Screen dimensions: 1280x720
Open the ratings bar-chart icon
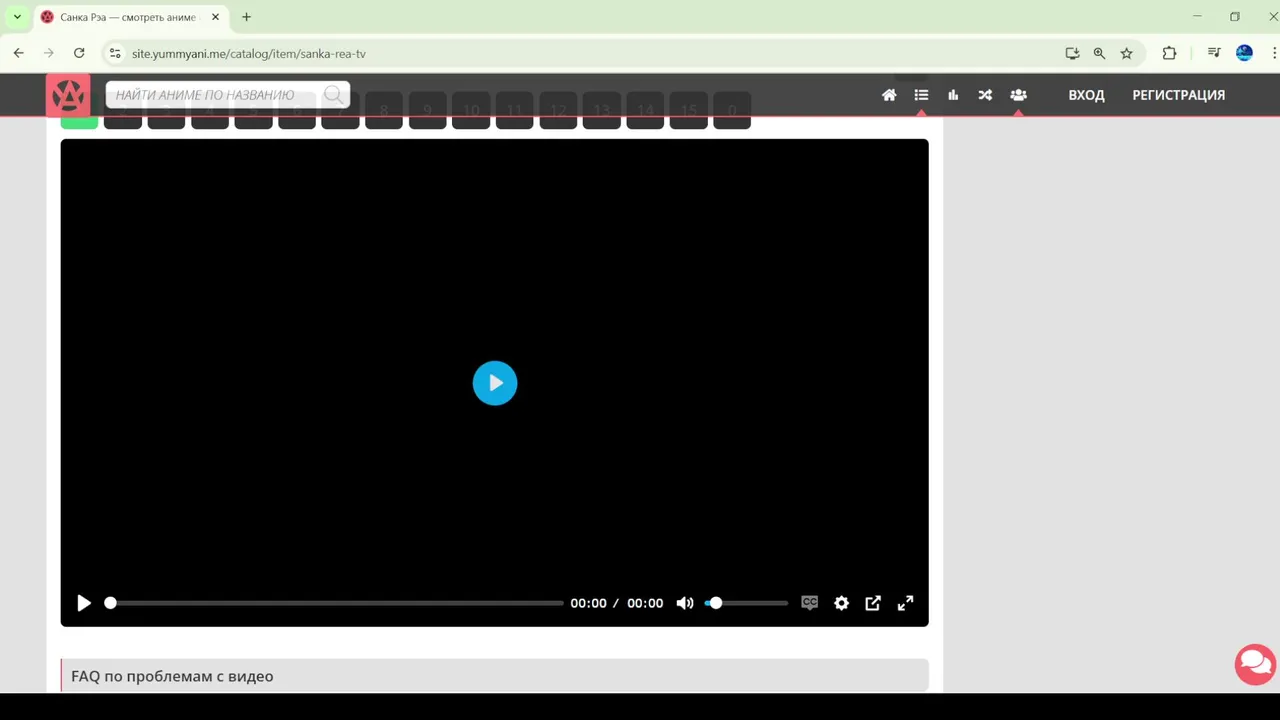(953, 95)
